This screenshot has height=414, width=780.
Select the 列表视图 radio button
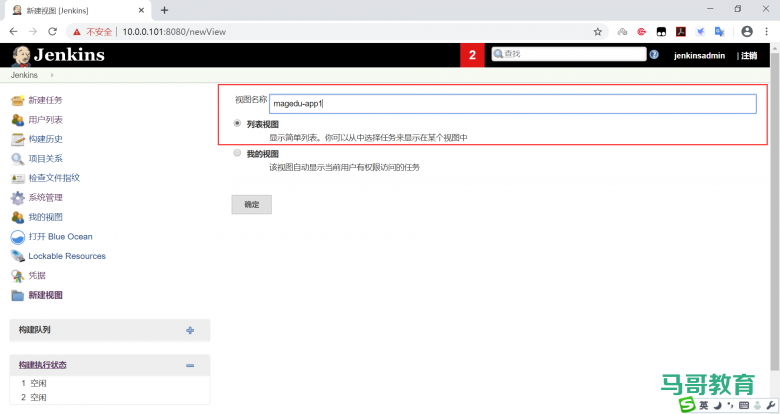[x=237, y=123]
